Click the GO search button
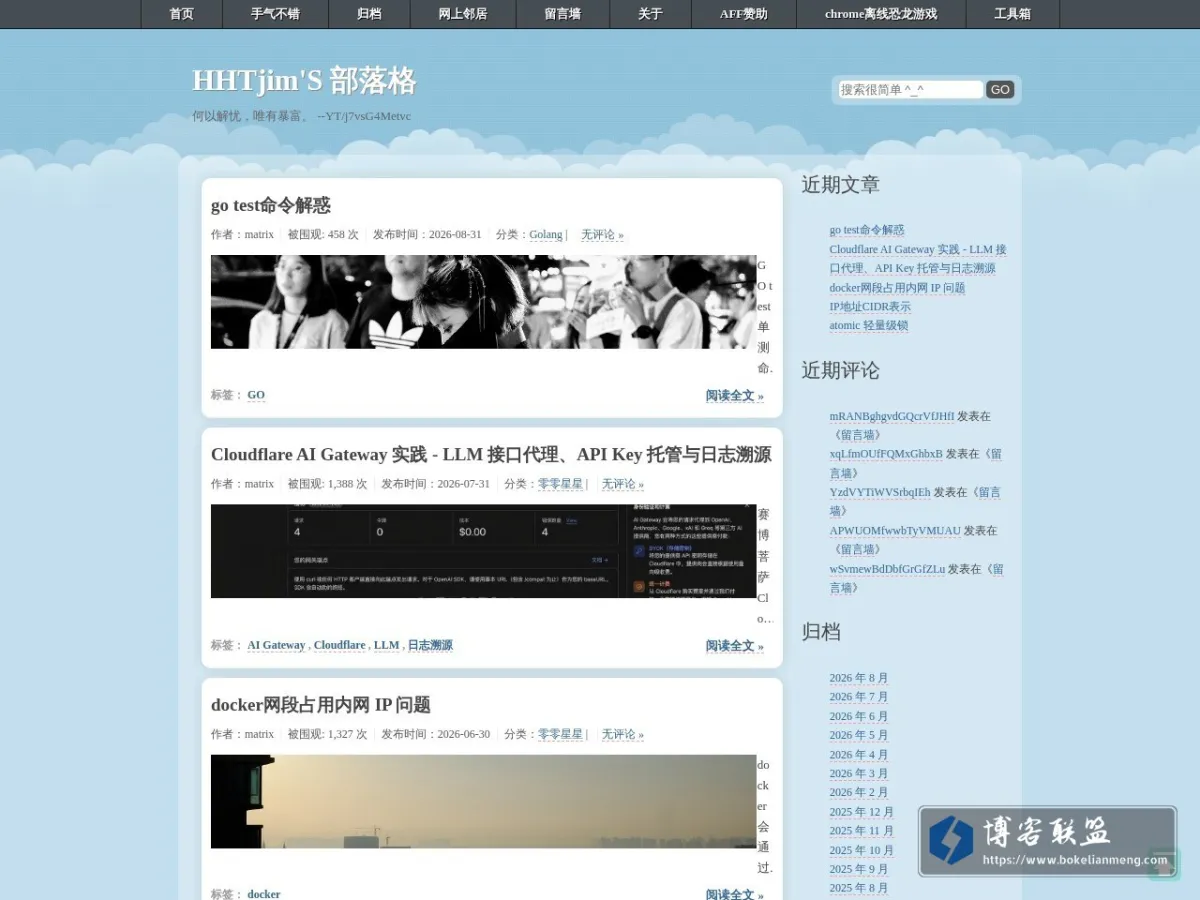 1000,89
